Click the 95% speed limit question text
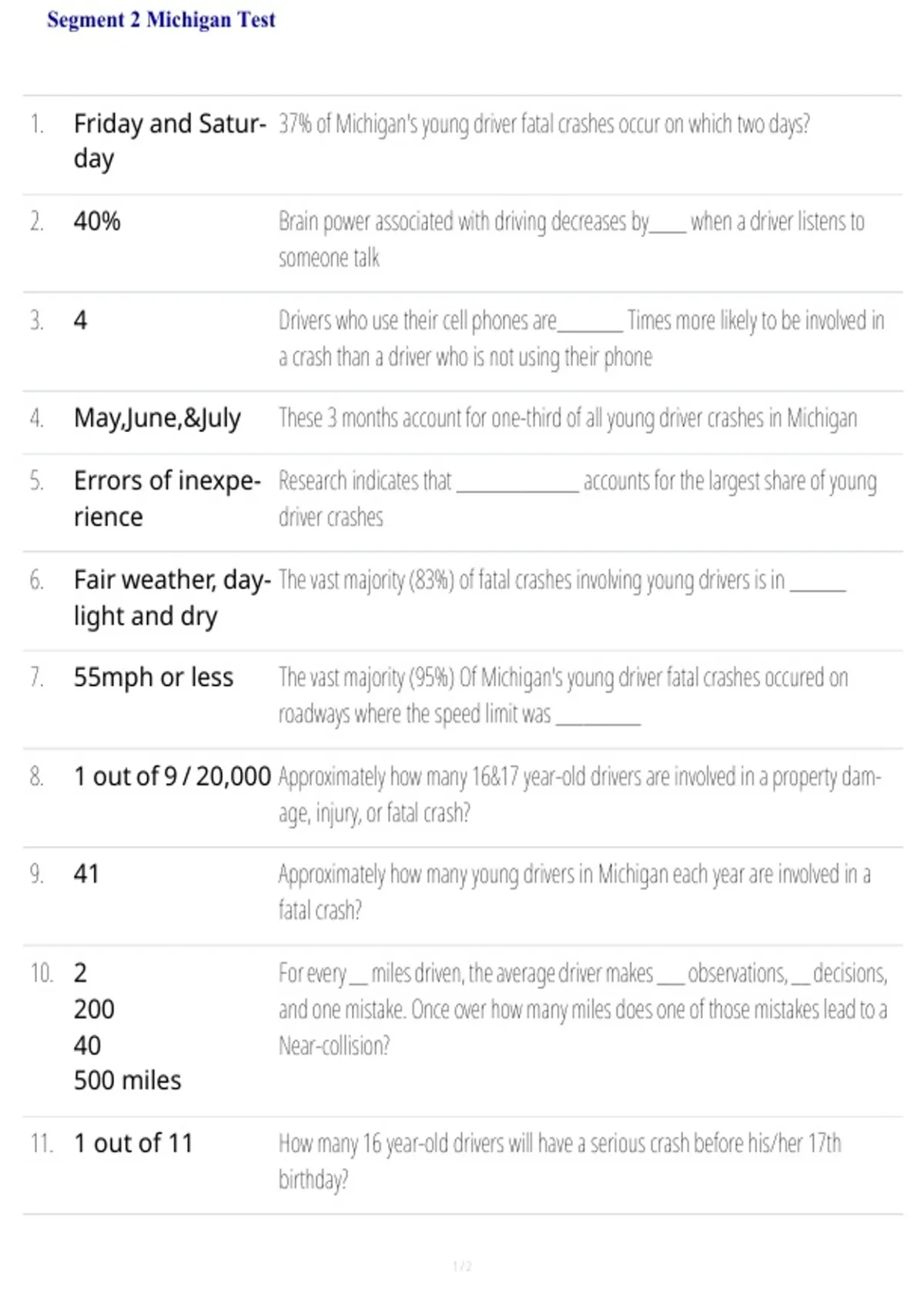The width and height of the screenshot is (924, 1309). (563, 696)
